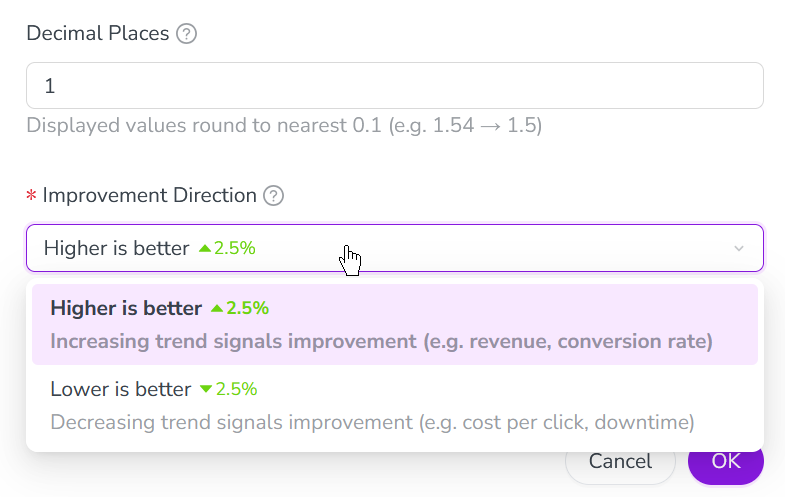Click the help icon beside Improvement Direction
785x497 pixels.
coord(273,196)
